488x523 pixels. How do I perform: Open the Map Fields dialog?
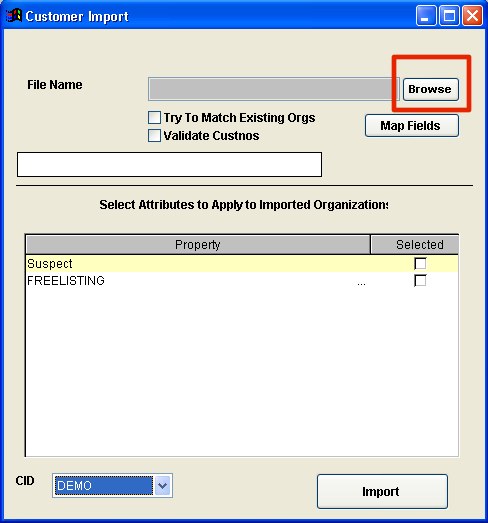[412, 126]
